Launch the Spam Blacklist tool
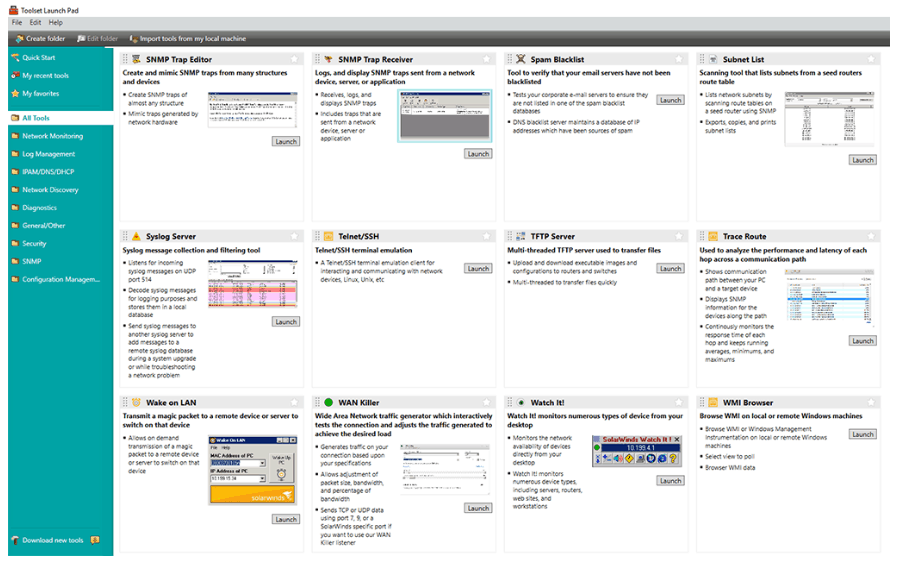Viewport: 897px width, 566px height. pyautogui.click(x=670, y=100)
